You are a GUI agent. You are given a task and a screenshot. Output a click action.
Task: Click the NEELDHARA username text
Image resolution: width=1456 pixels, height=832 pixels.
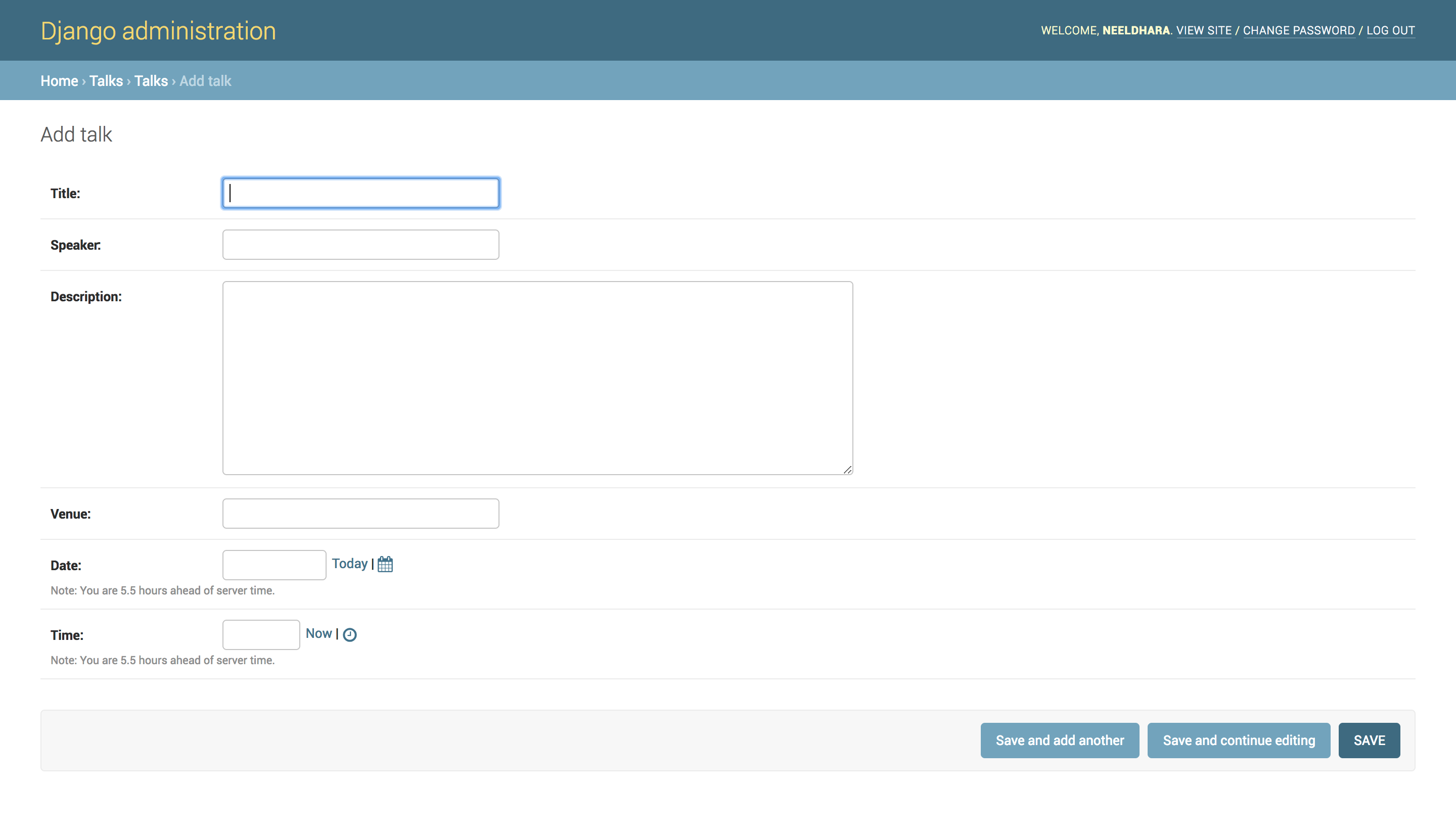pyautogui.click(x=1136, y=30)
